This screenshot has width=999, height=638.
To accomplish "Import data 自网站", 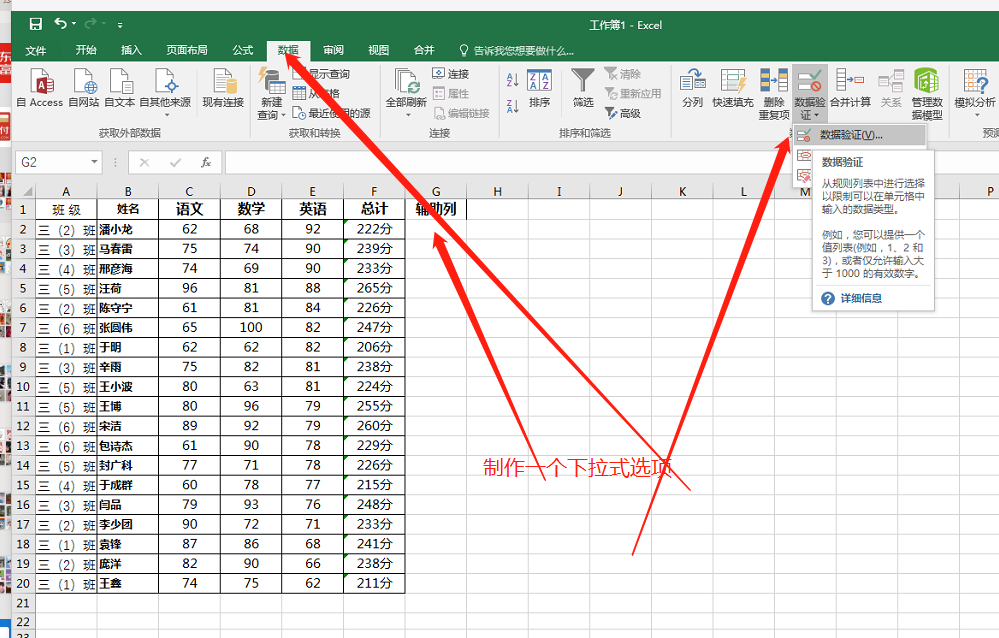I will (x=83, y=88).
